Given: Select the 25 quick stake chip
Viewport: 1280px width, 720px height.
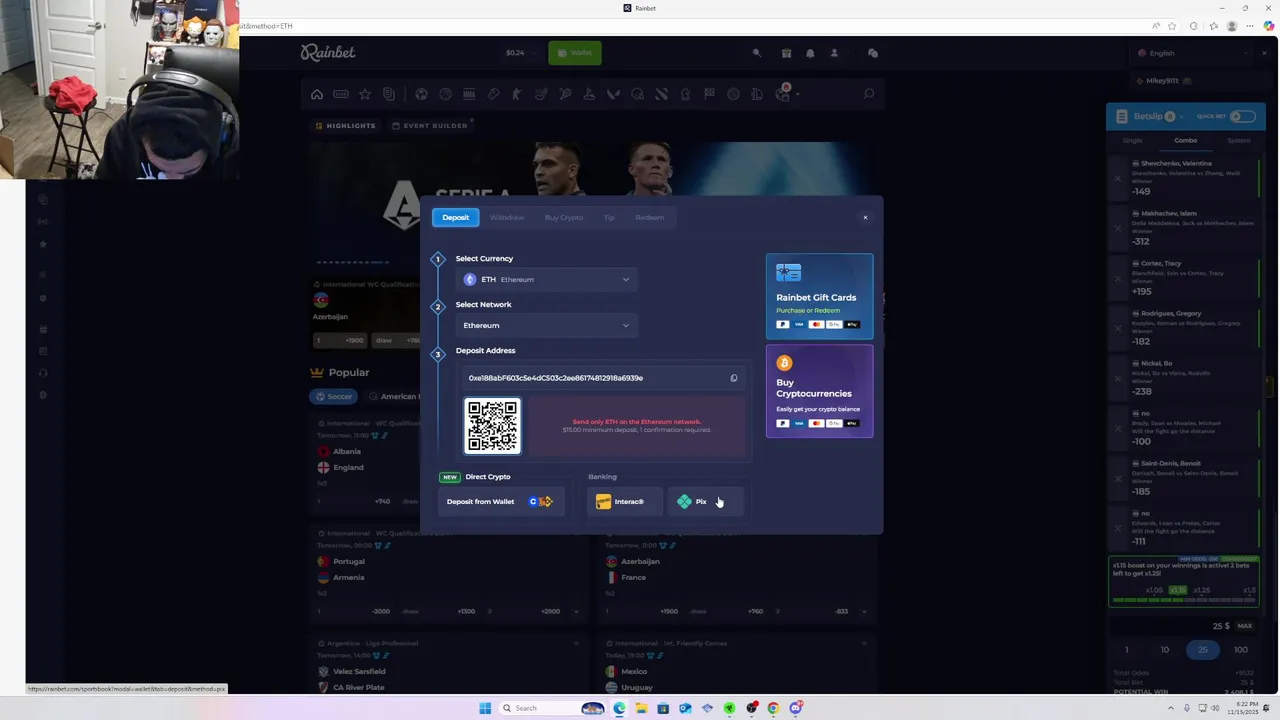Looking at the screenshot, I should [x=1202, y=650].
